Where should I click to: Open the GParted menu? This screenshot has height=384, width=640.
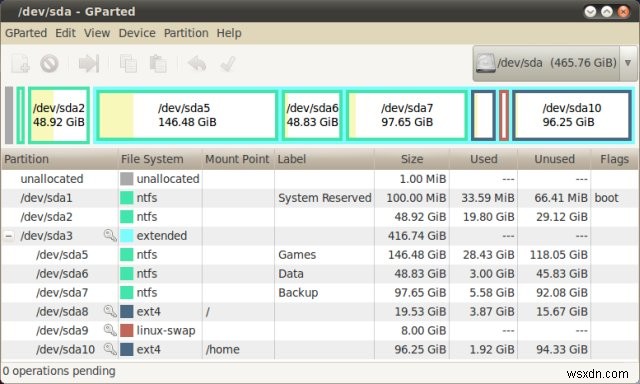pos(26,33)
